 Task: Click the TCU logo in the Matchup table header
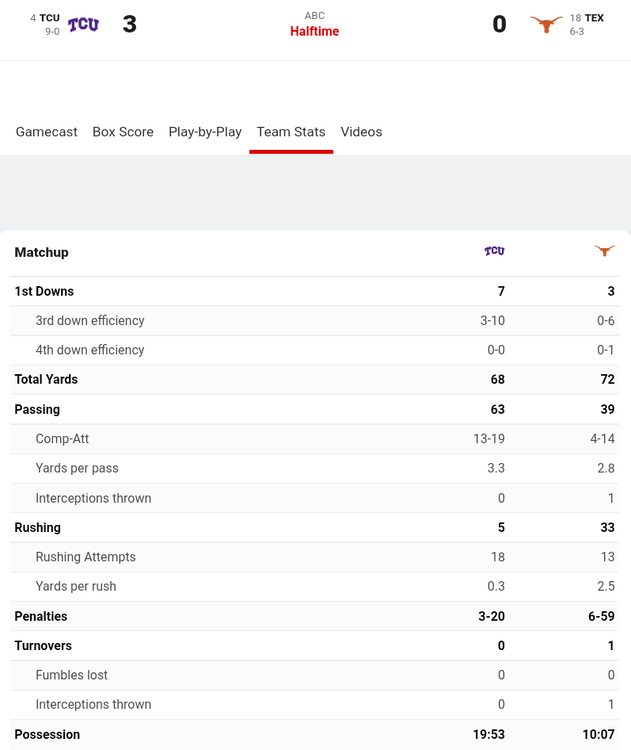494,251
